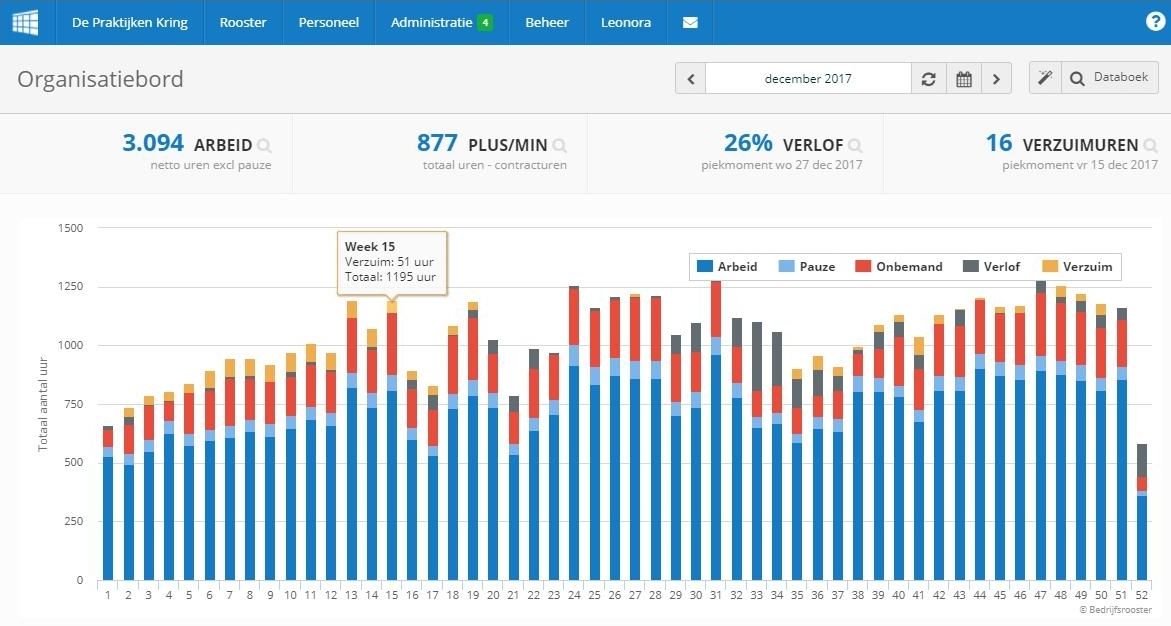Open the Administratie menu with 4 notifications
Image resolution: width=1171 pixels, height=626 pixels.
441,22
